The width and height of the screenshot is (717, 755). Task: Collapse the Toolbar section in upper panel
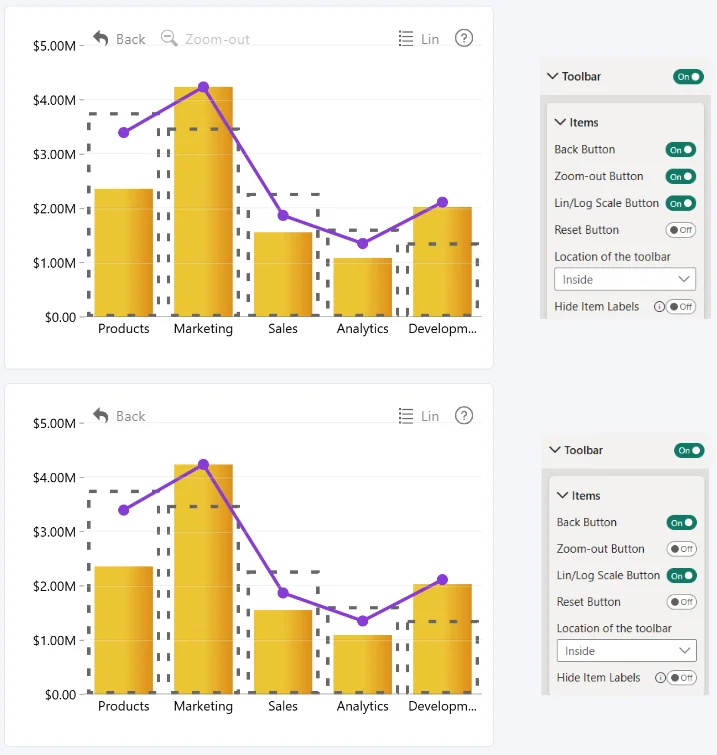click(x=553, y=77)
